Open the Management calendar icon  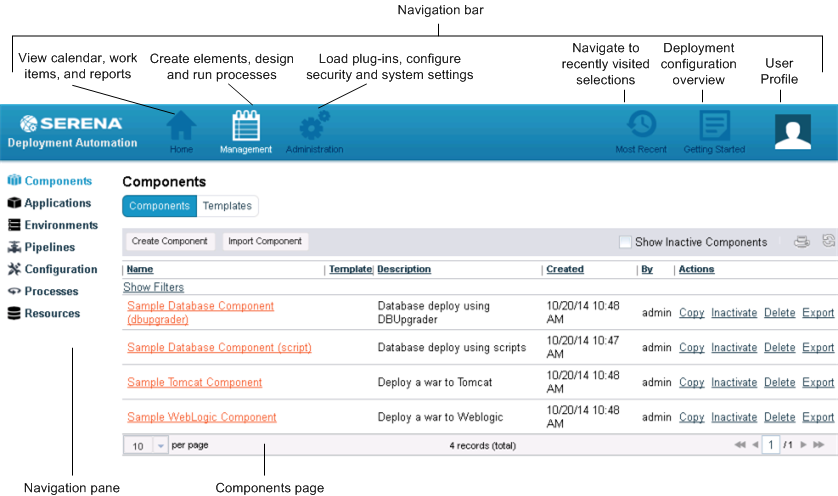pos(245,127)
